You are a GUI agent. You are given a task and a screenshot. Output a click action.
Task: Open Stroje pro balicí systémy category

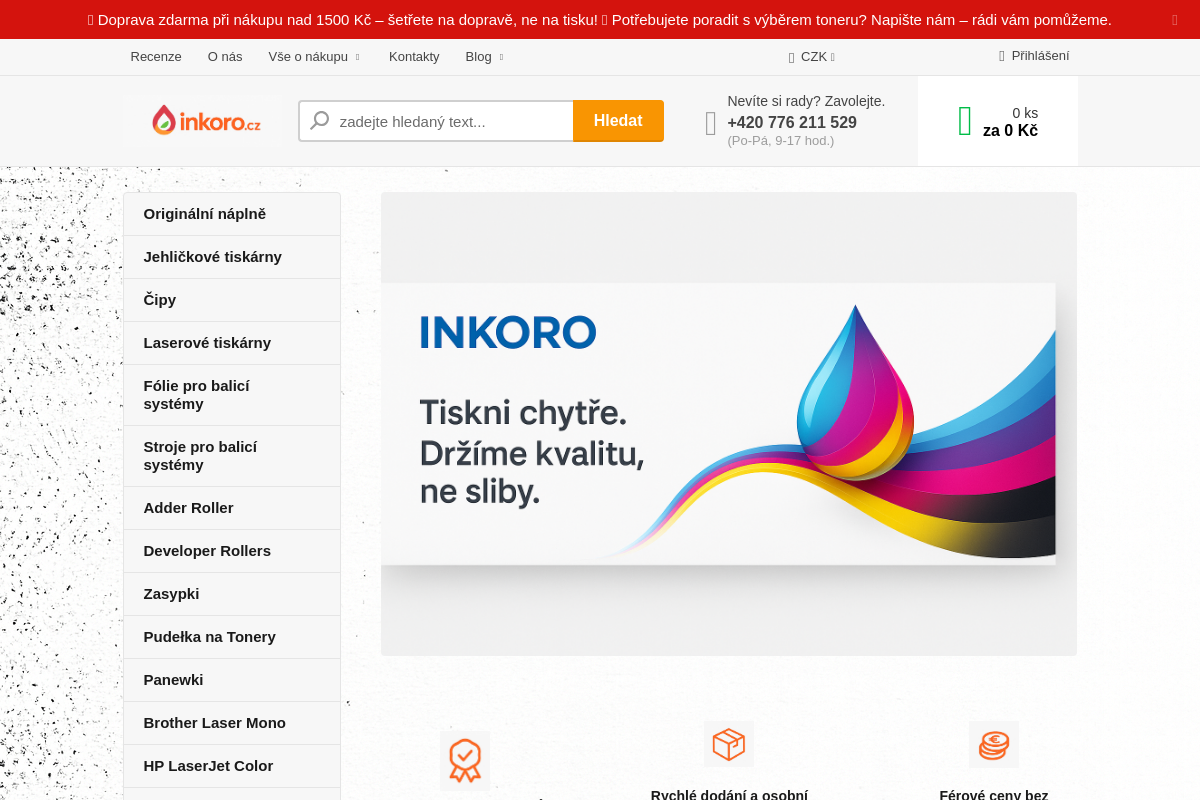point(232,456)
